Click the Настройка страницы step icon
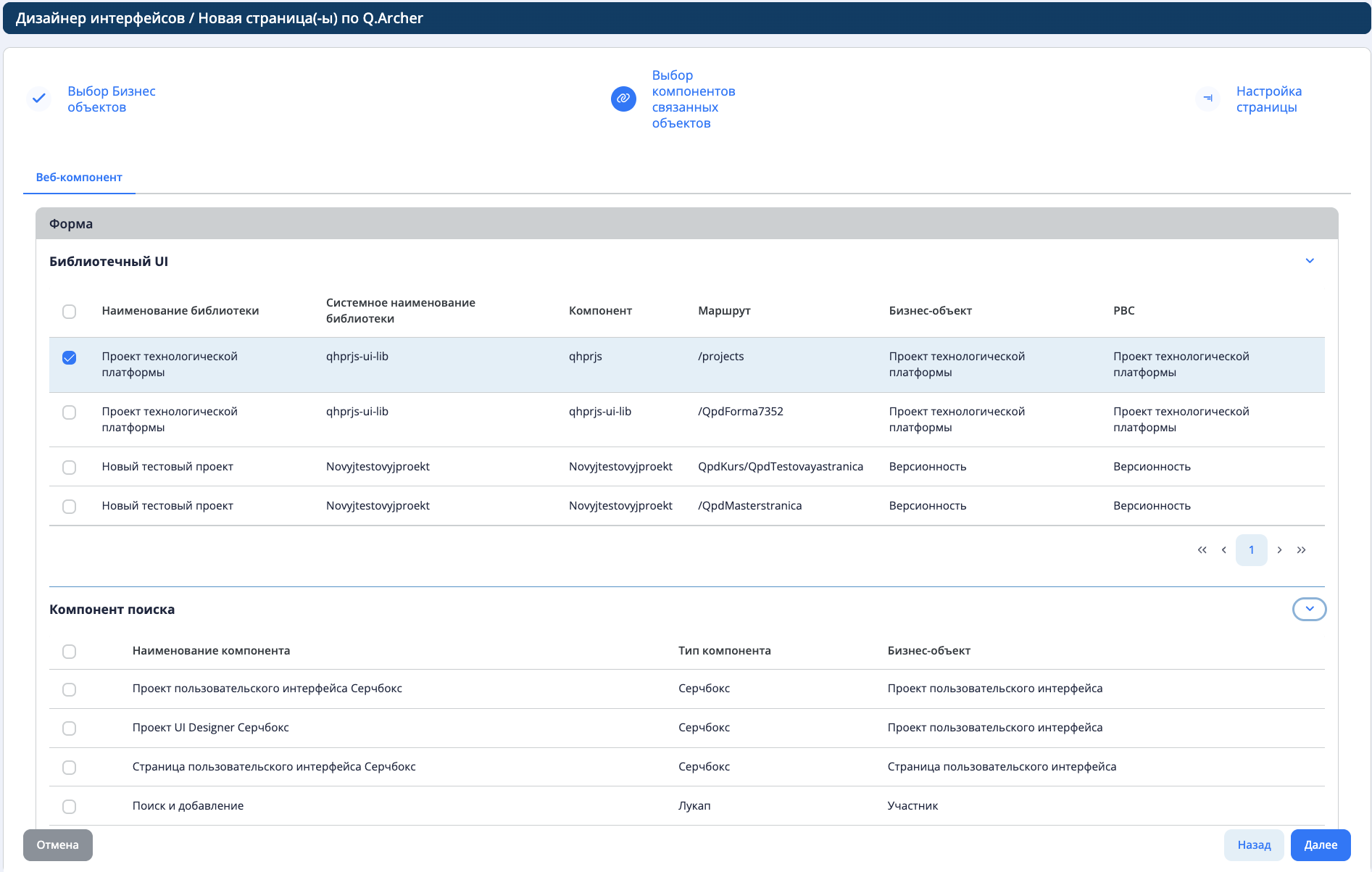The image size is (1372, 872). click(1207, 99)
